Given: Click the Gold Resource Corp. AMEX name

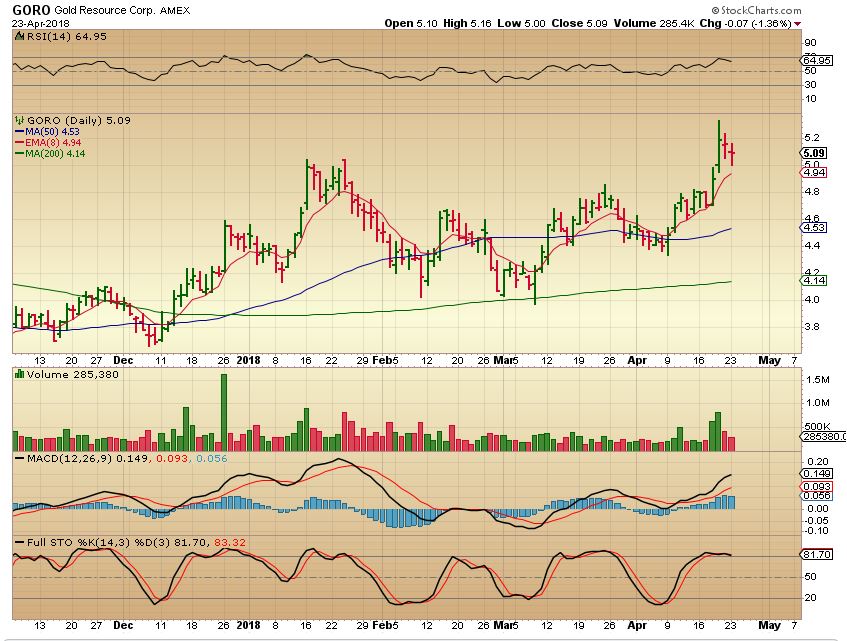Looking at the screenshot, I should tap(122, 10).
